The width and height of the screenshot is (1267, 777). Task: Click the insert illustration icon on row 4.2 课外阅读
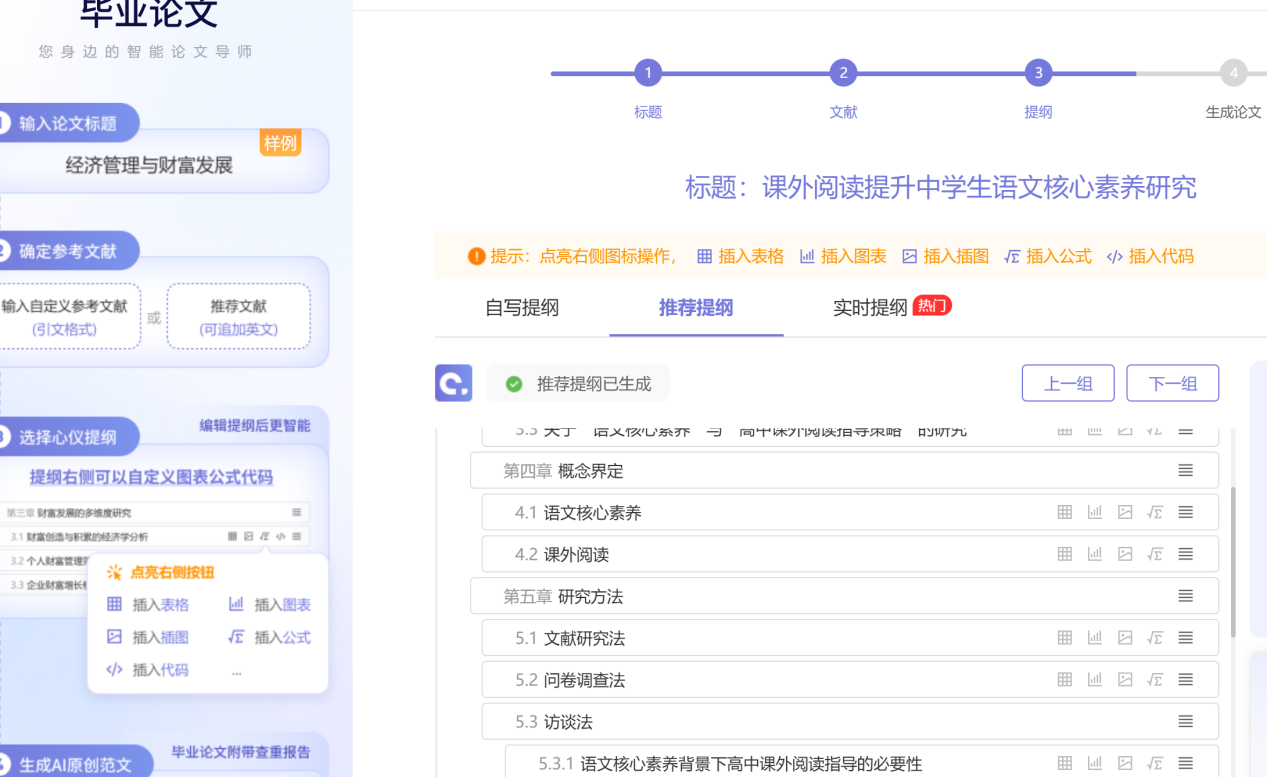(1125, 553)
